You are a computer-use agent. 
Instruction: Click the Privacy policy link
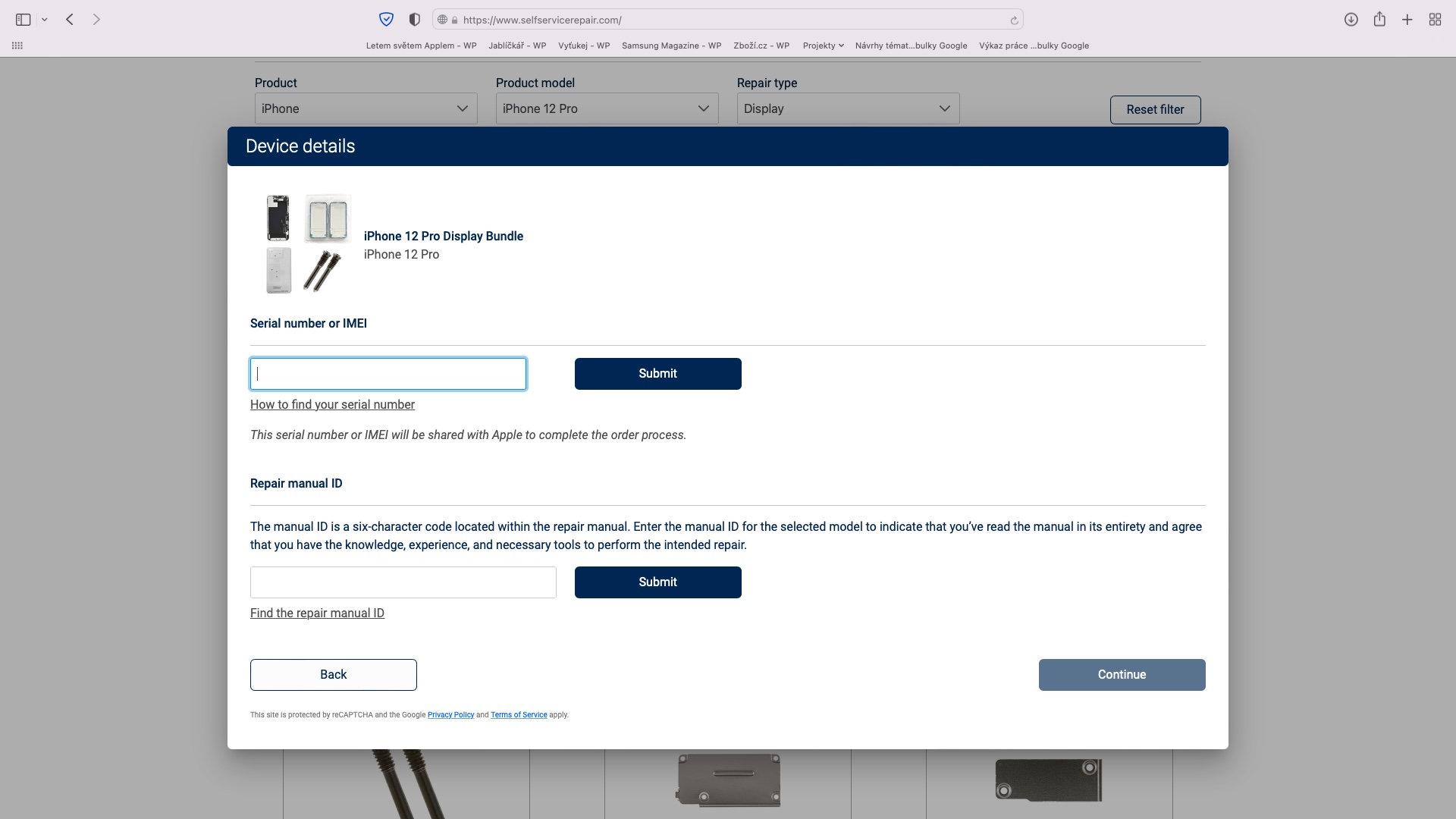tap(450, 714)
